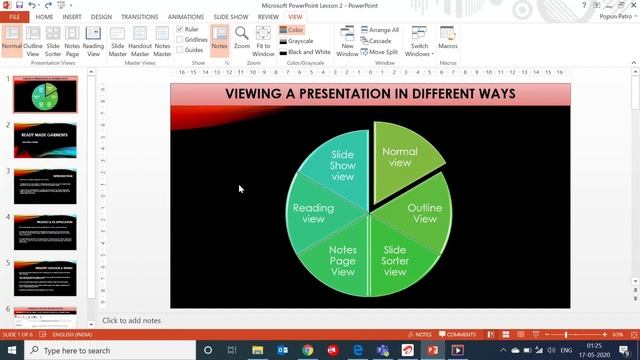Image resolution: width=640 pixels, height=360 pixels.
Task: Click NOTES button in status bar
Action: coord(420,334)
